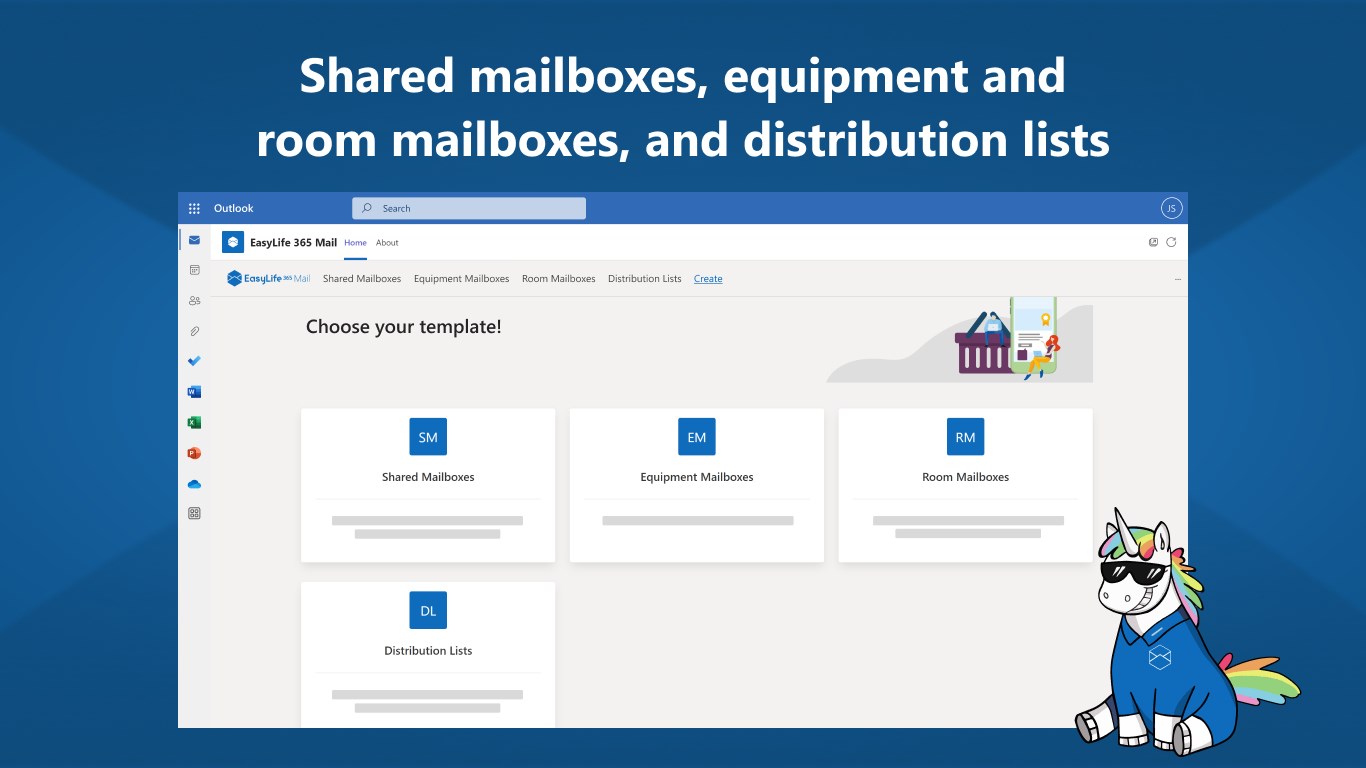Viewport: 1366px width, 768px height.
Task: Select the Distribution Lists card title
Action: (x=428, y=650)
